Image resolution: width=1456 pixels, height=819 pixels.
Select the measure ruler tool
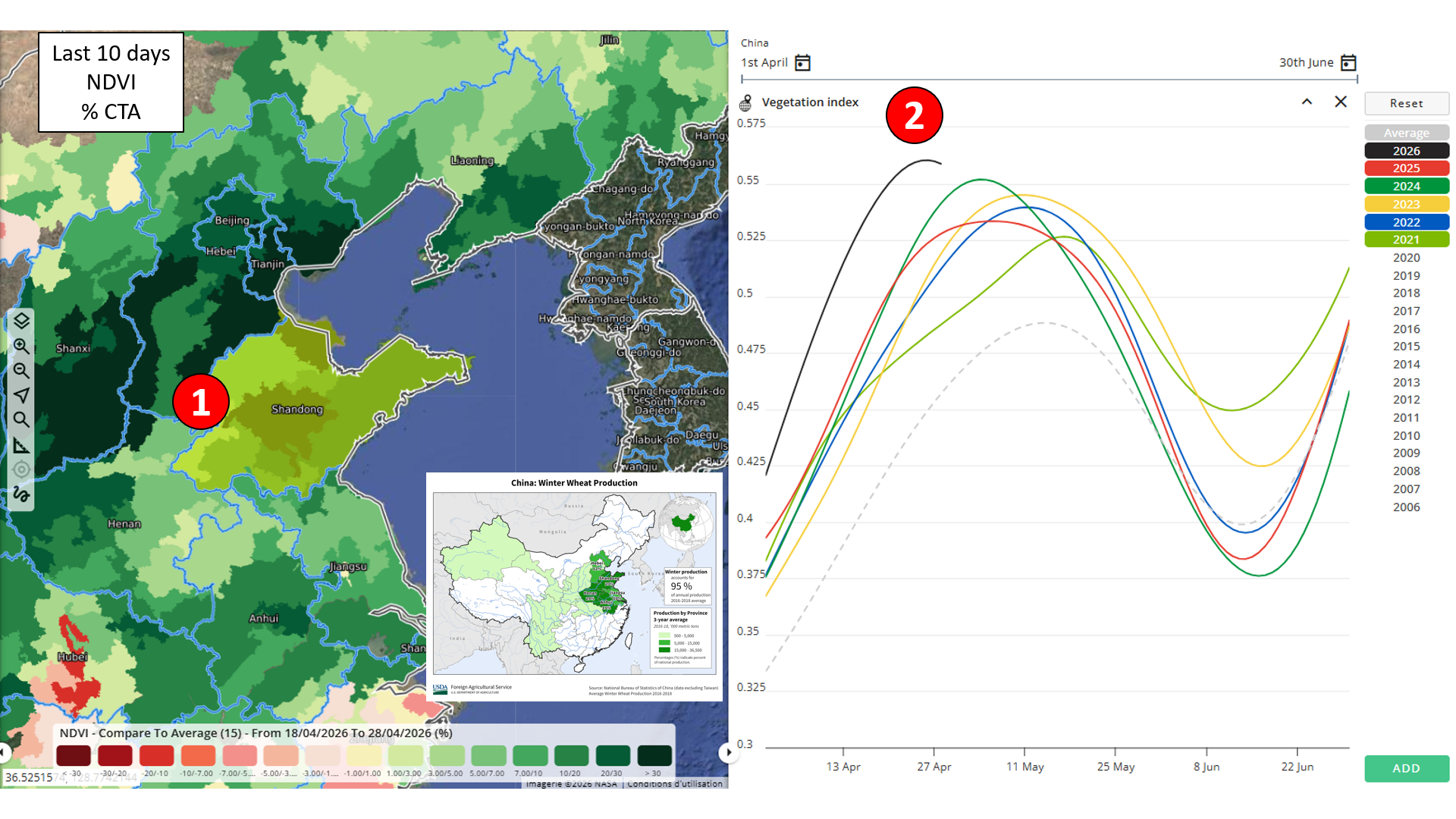[21, 445]
